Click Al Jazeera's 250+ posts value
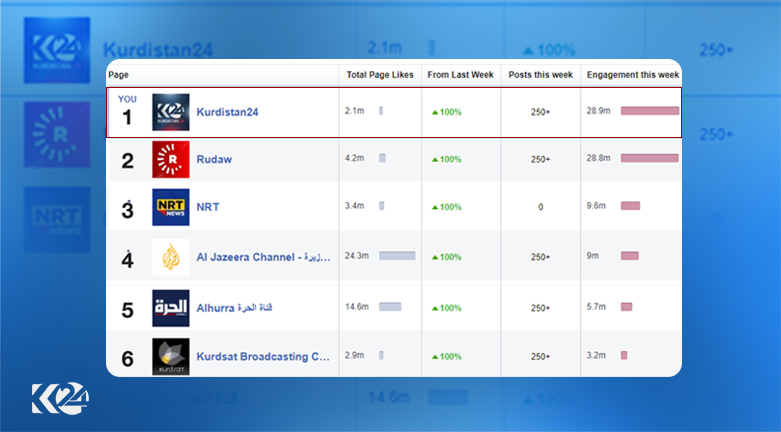 pos(540,257)
